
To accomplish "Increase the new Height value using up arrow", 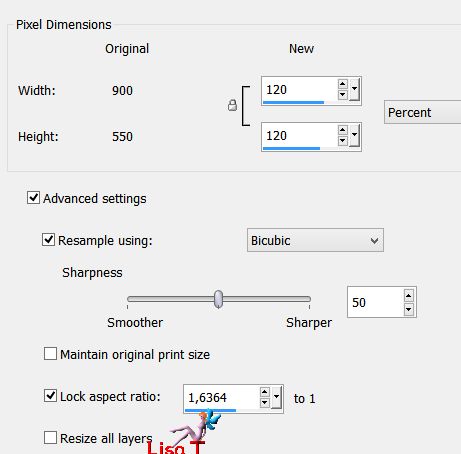I will point(343,130).
